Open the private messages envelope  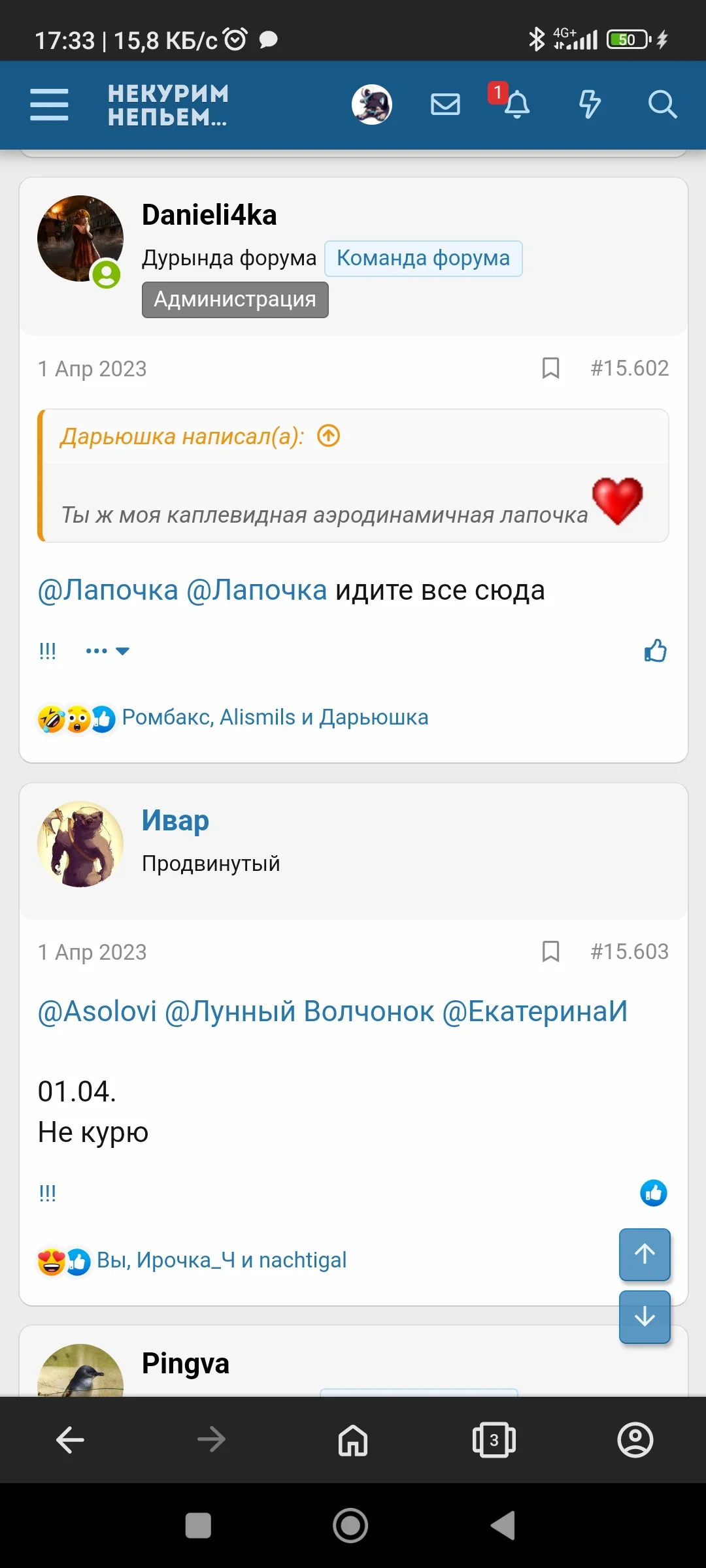click(x=445, y=103)
